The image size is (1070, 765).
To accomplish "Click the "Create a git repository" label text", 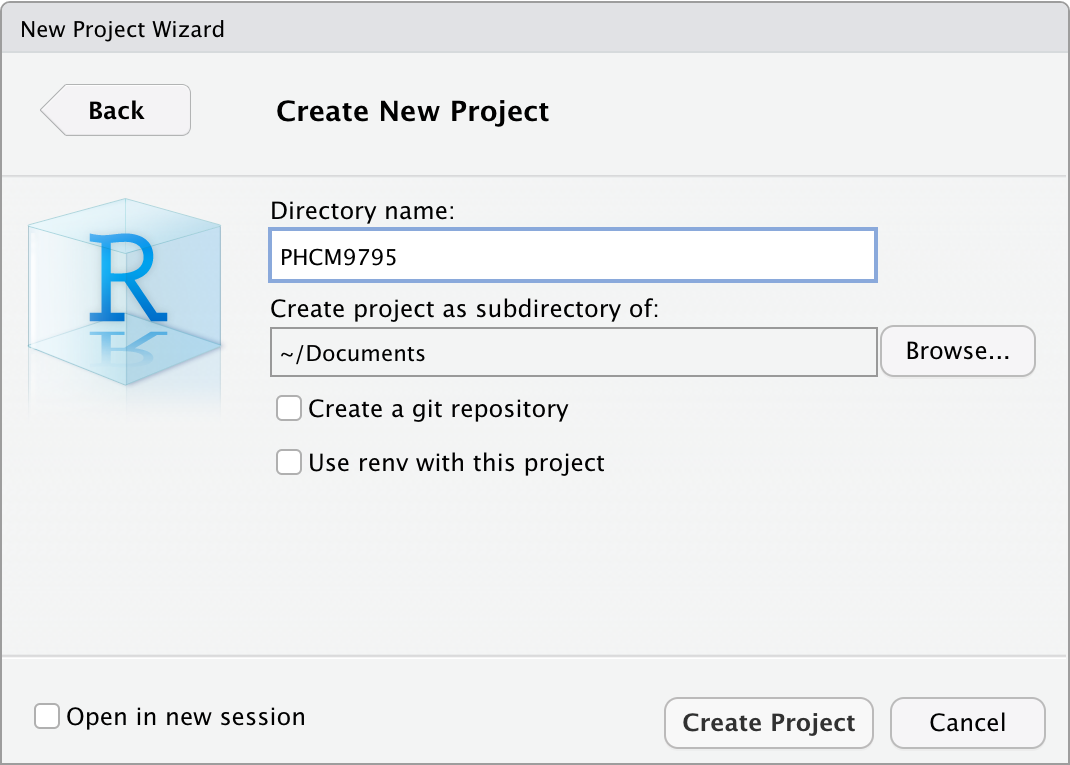I will click(x=438, y=408).
